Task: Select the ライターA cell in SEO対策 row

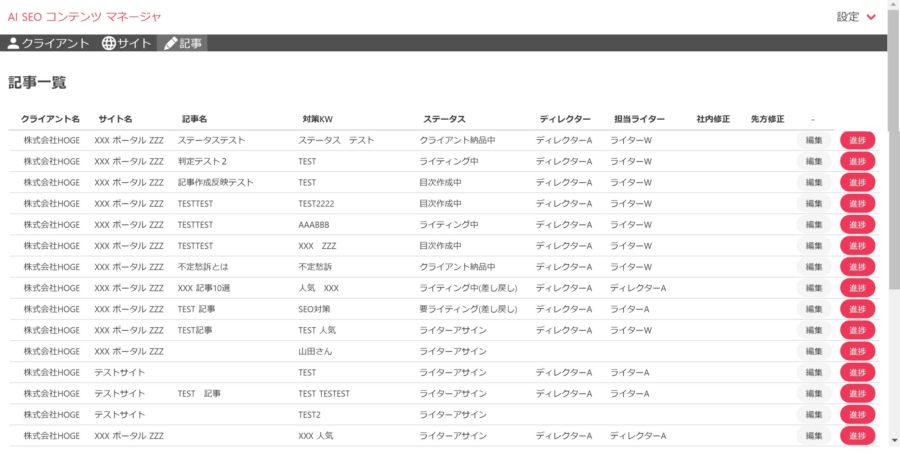Action: (x=630, y=309)
